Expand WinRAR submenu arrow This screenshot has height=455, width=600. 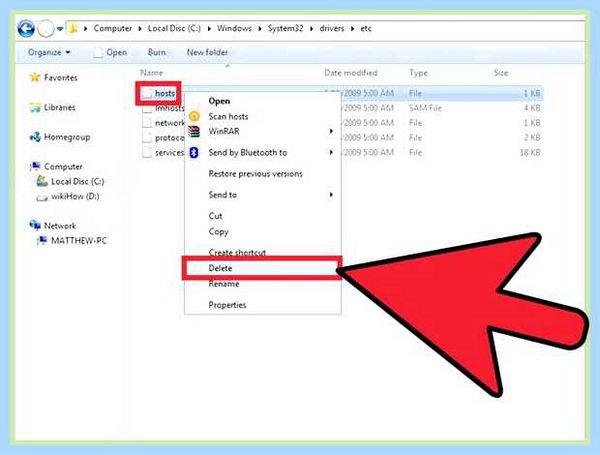331,131
